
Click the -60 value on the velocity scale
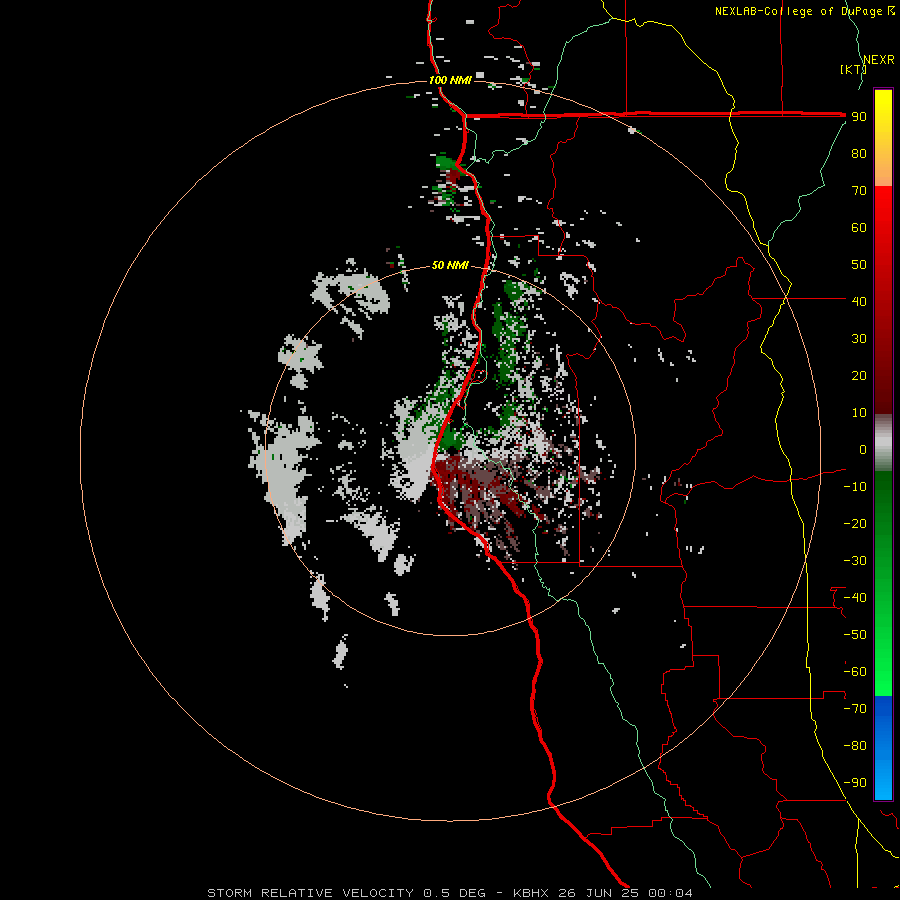855,672
